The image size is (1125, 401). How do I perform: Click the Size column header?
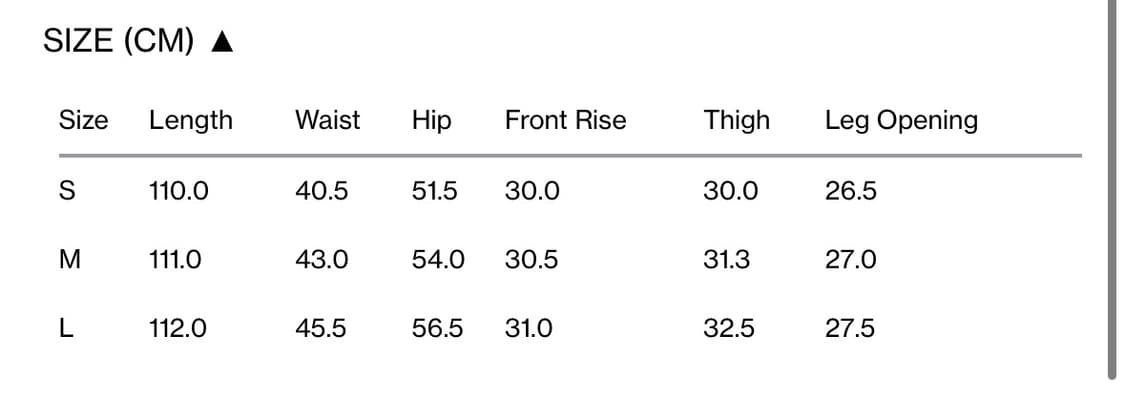tap(83, 121)
